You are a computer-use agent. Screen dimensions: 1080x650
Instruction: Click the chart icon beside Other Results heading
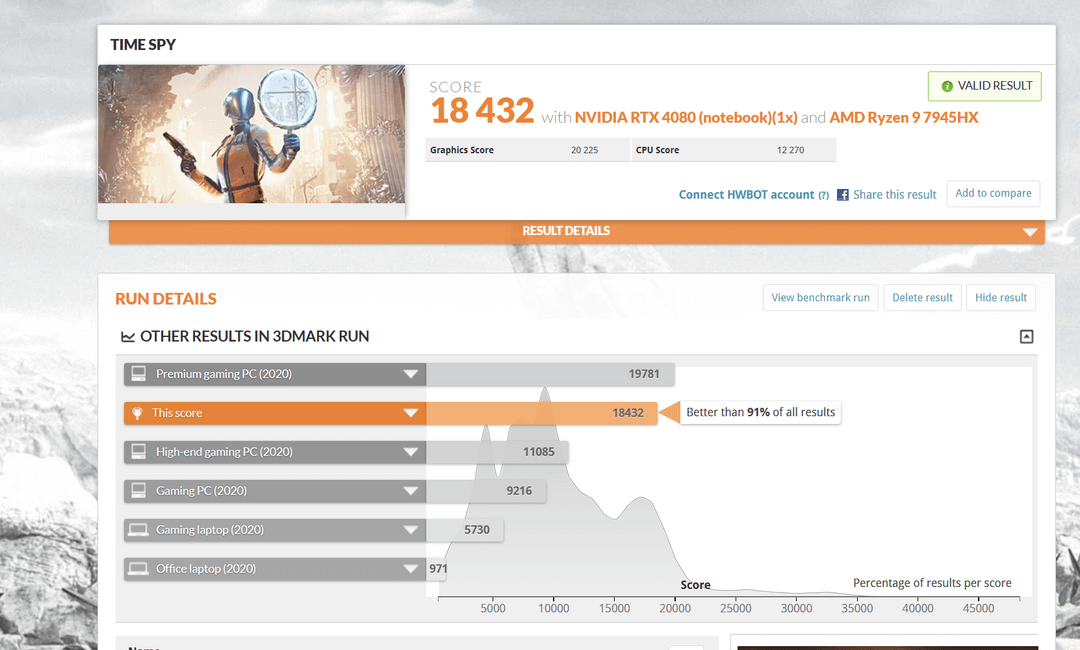pos(128,337)
